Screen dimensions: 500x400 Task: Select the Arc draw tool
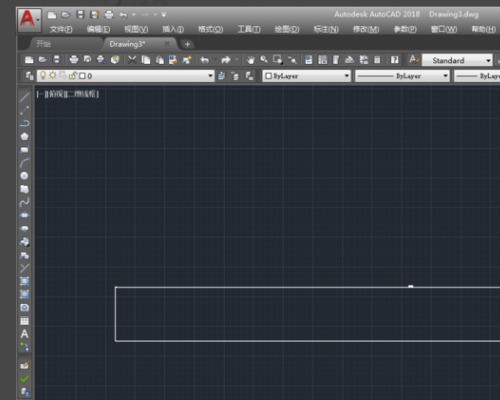(24, 163)
